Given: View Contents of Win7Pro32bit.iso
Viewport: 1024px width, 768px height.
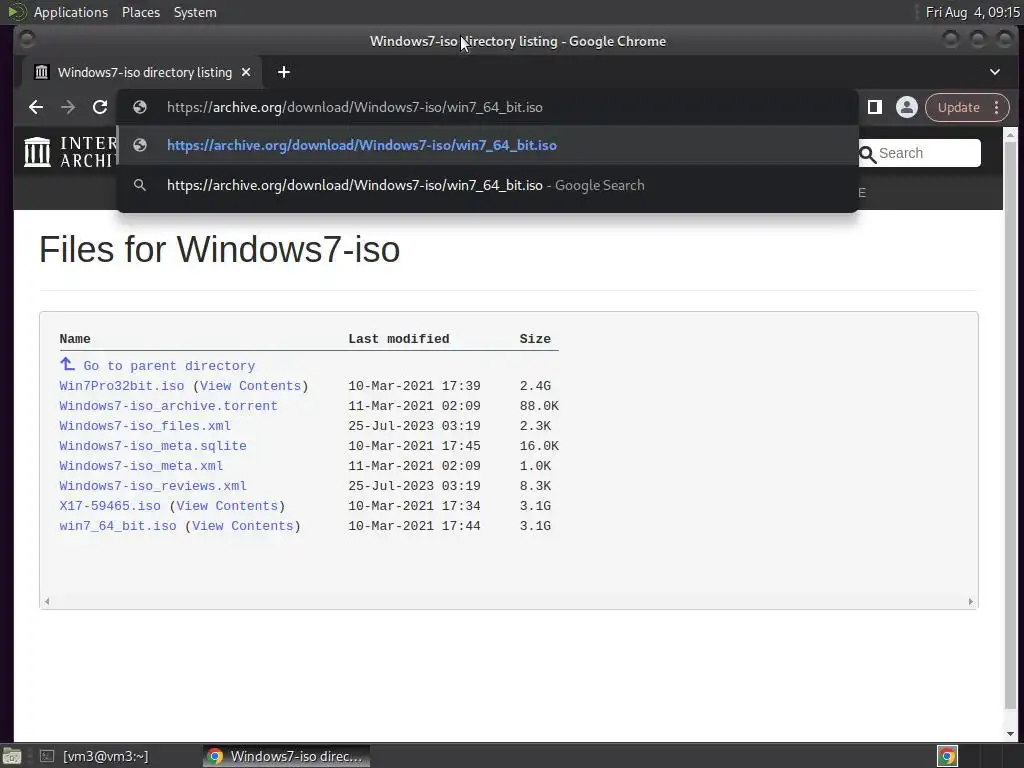Looking at the screenshot, I should (251, 386).
